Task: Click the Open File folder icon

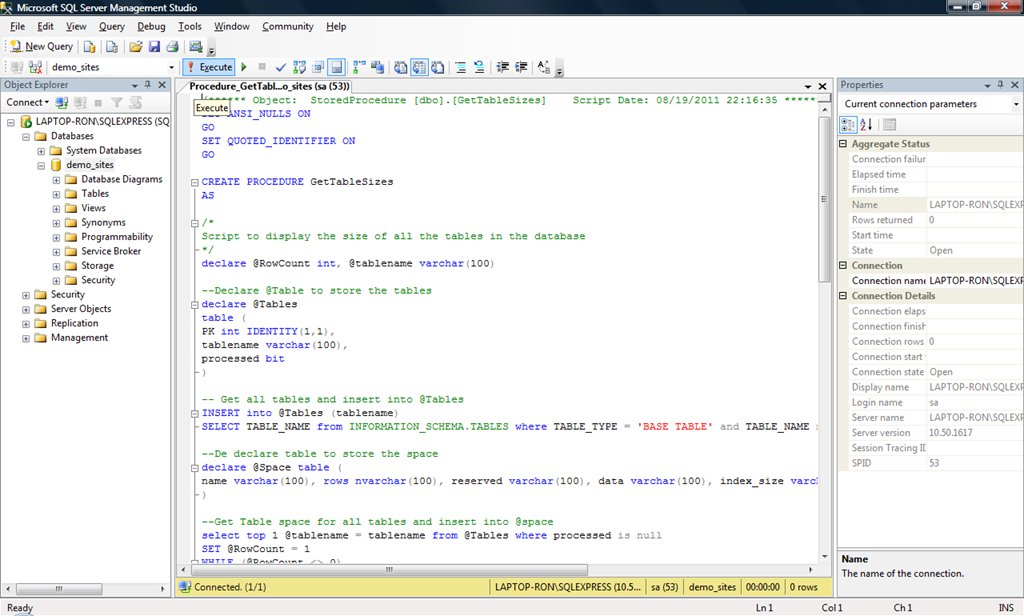Action: click(136, 46)
